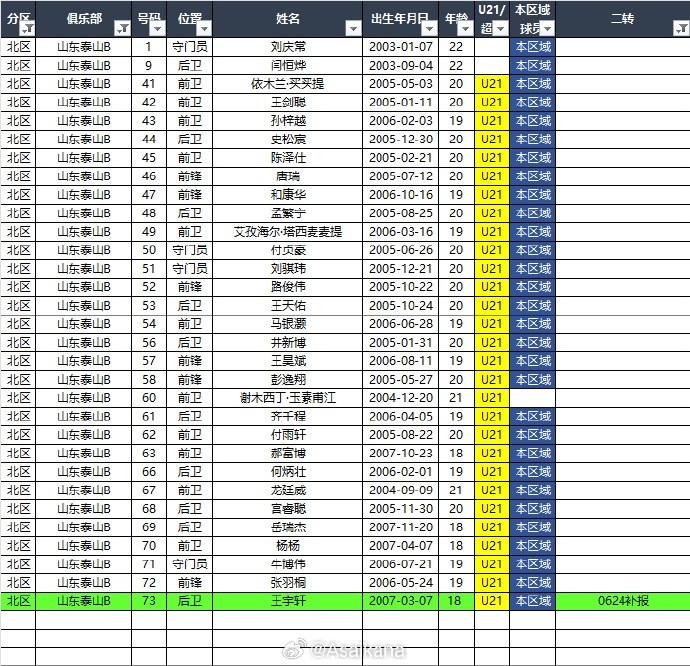Open the 年龄 column filter arrow
This screenshot has width=690, height=666.
pyautogui.click(x=467, y=28)
